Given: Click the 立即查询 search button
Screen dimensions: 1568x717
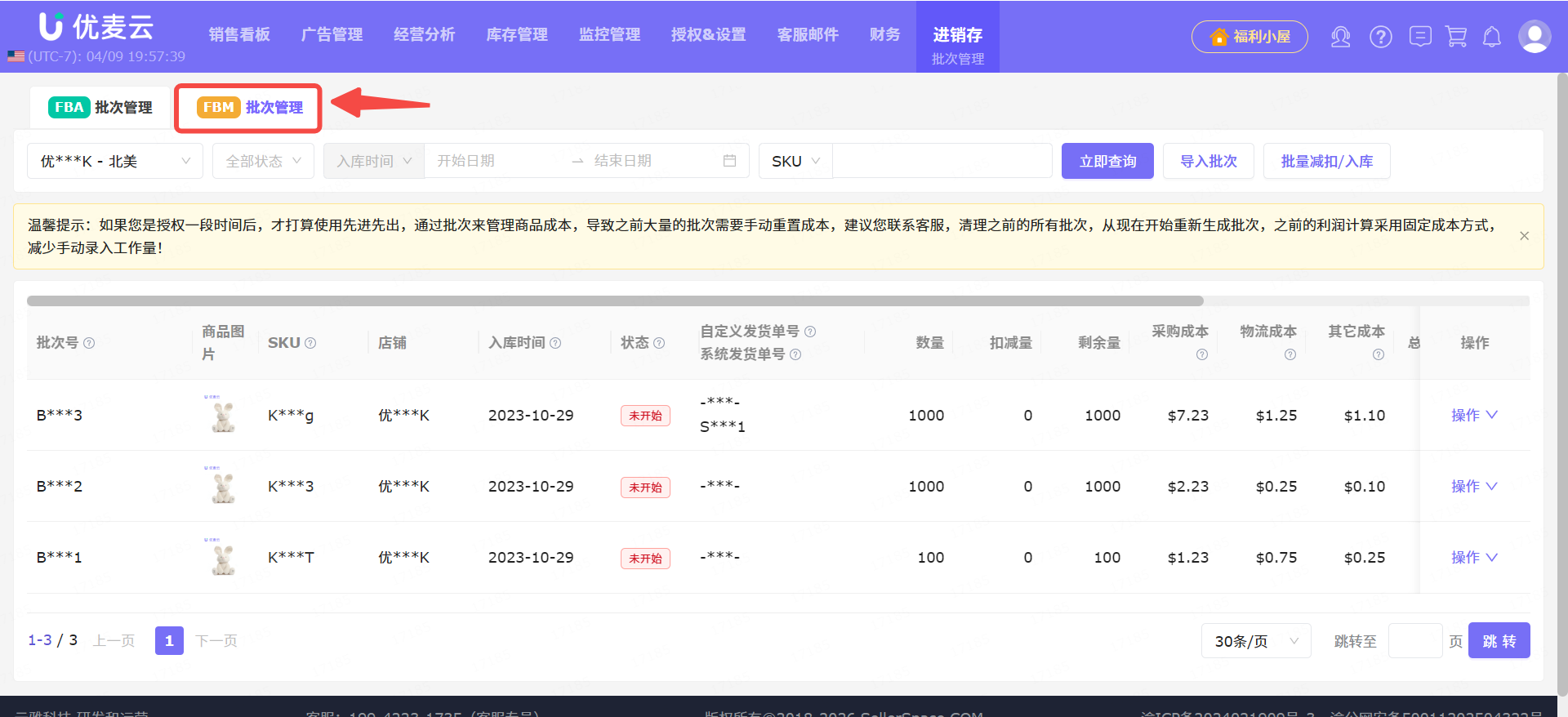Looking at the screenshot, I should [1107, 161].
